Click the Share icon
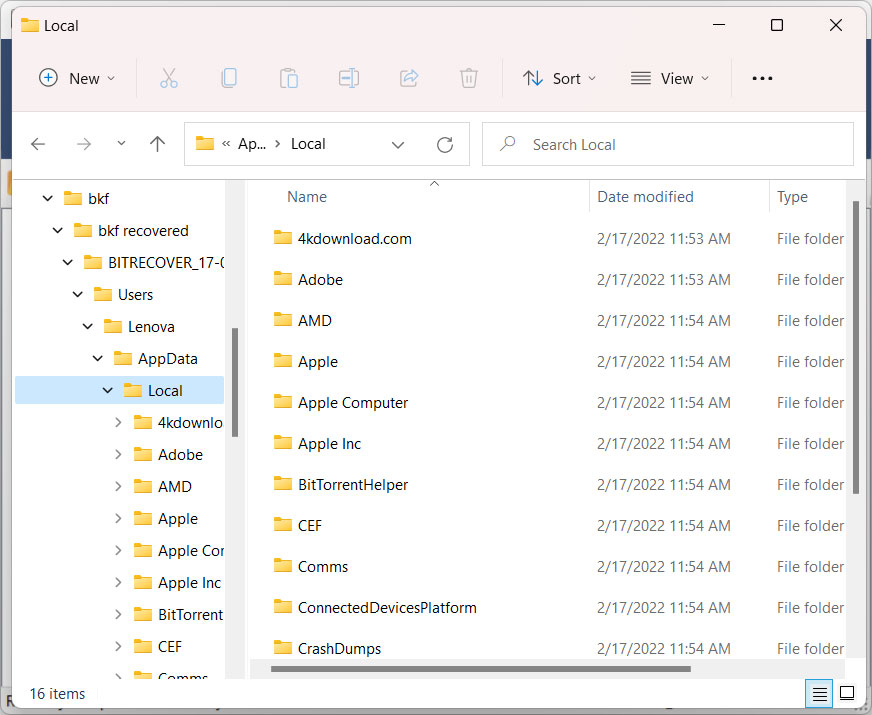 coord(409,78)
